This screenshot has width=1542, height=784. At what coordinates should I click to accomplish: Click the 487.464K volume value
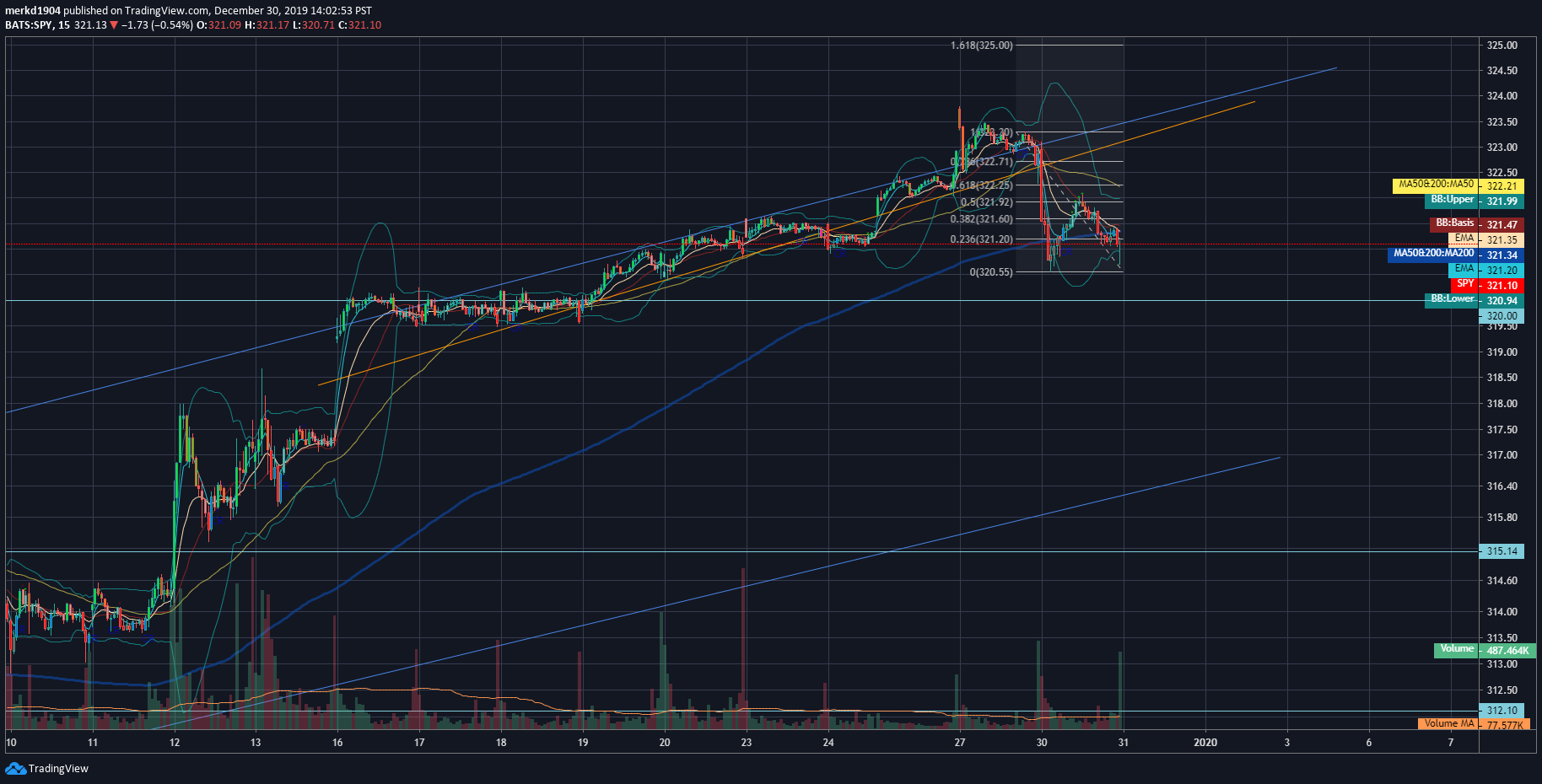1507,651
